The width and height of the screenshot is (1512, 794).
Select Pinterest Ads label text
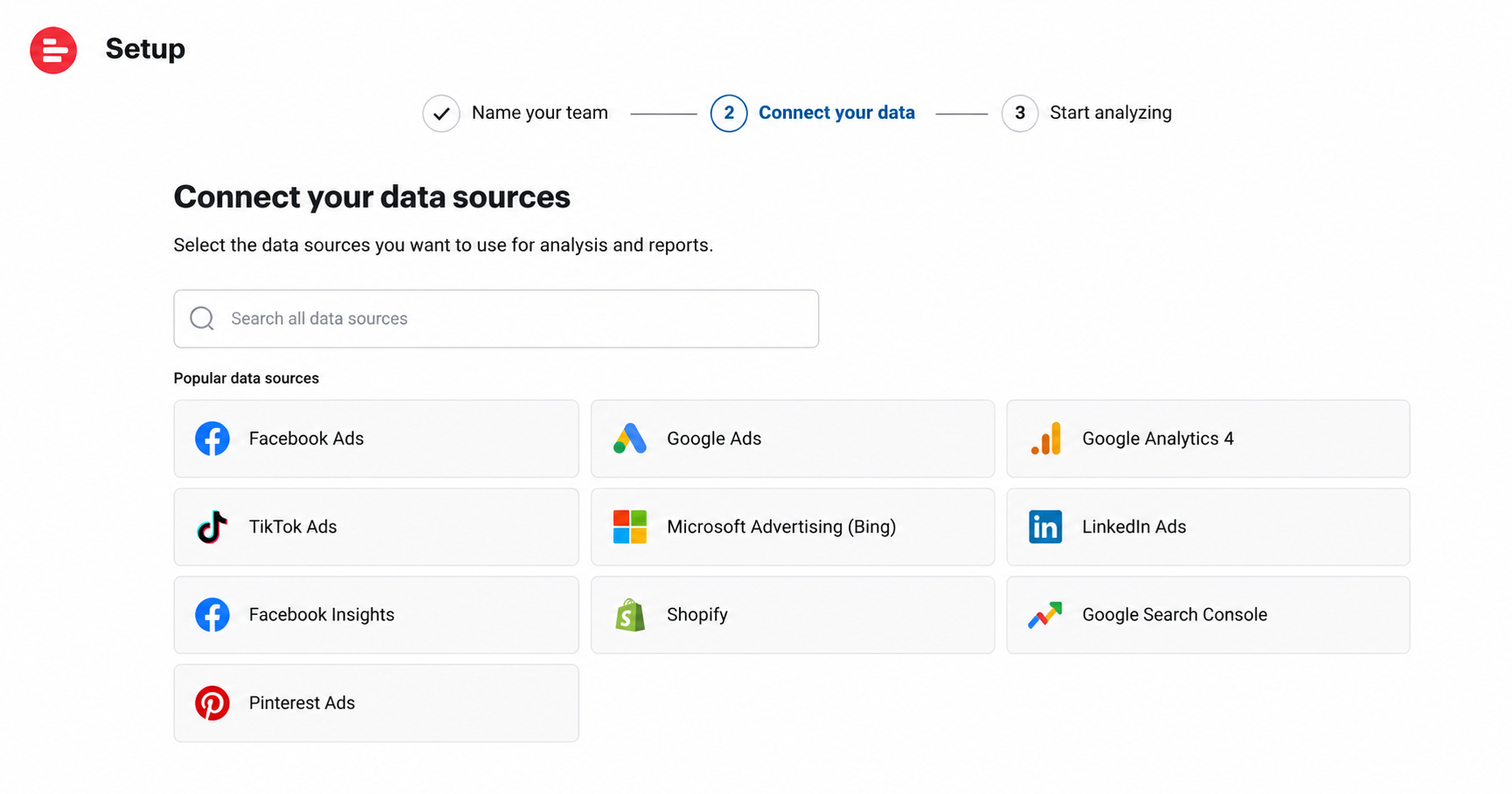[x=302, y=703]
